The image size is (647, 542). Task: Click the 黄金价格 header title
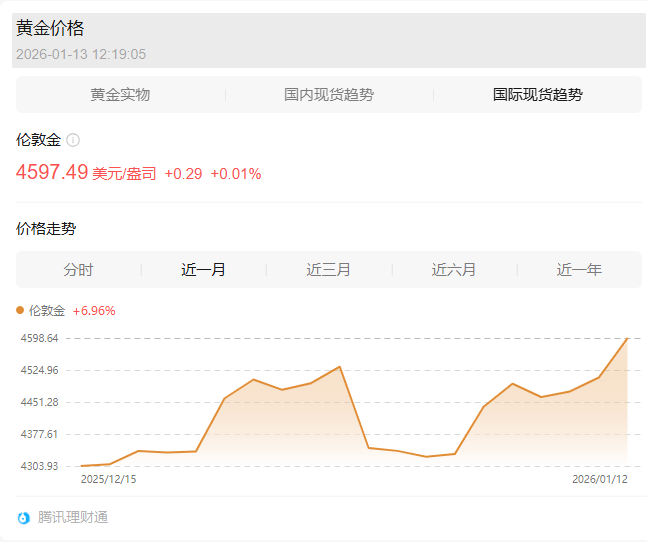click(50, 29)
